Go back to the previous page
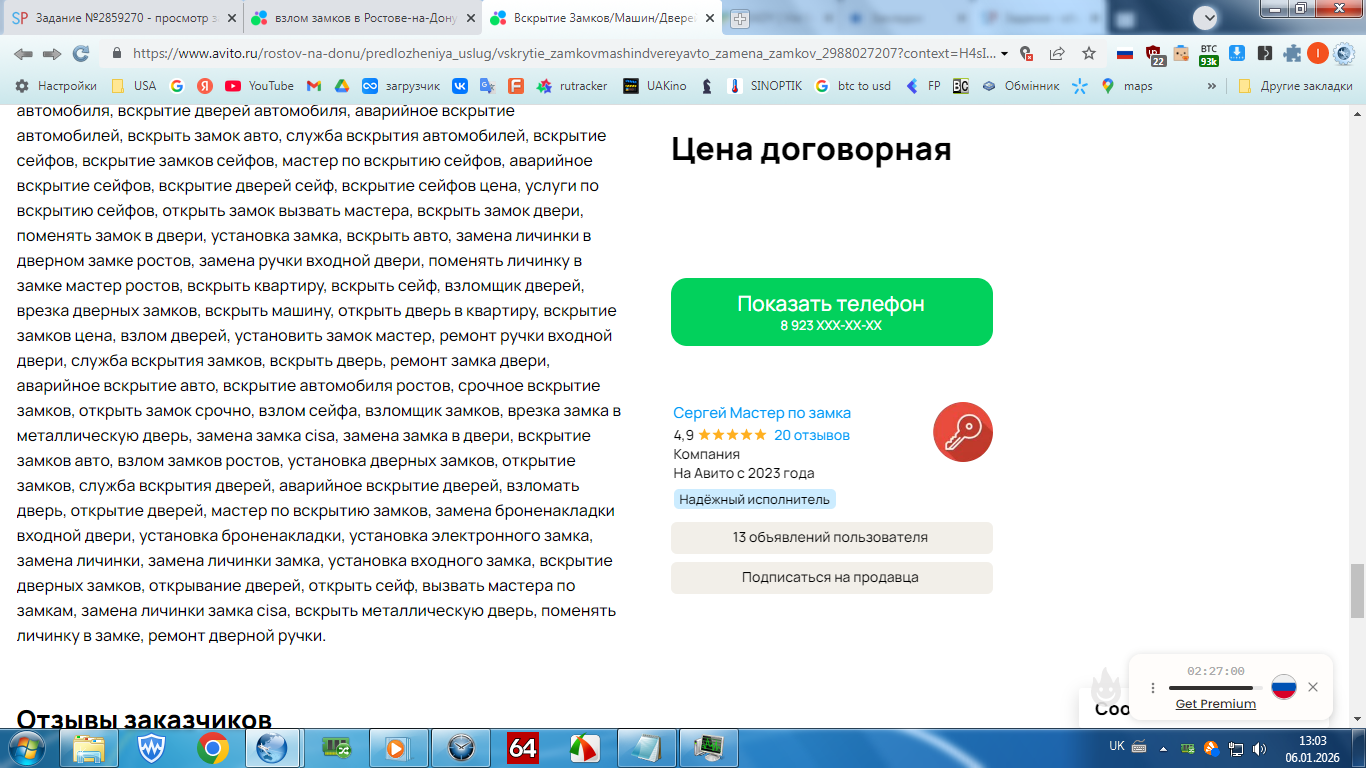The height and width of the screenshot is (768, 1366). click(23, 53)
